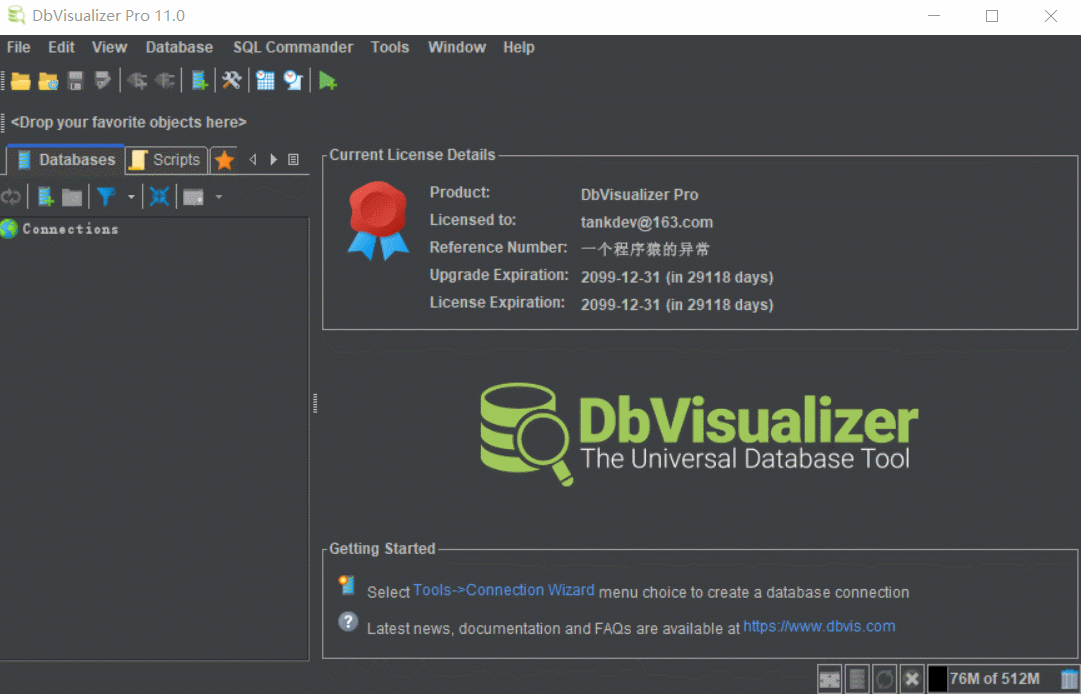Open Tool Properties via the wrench icon

(x=231, y=80)
